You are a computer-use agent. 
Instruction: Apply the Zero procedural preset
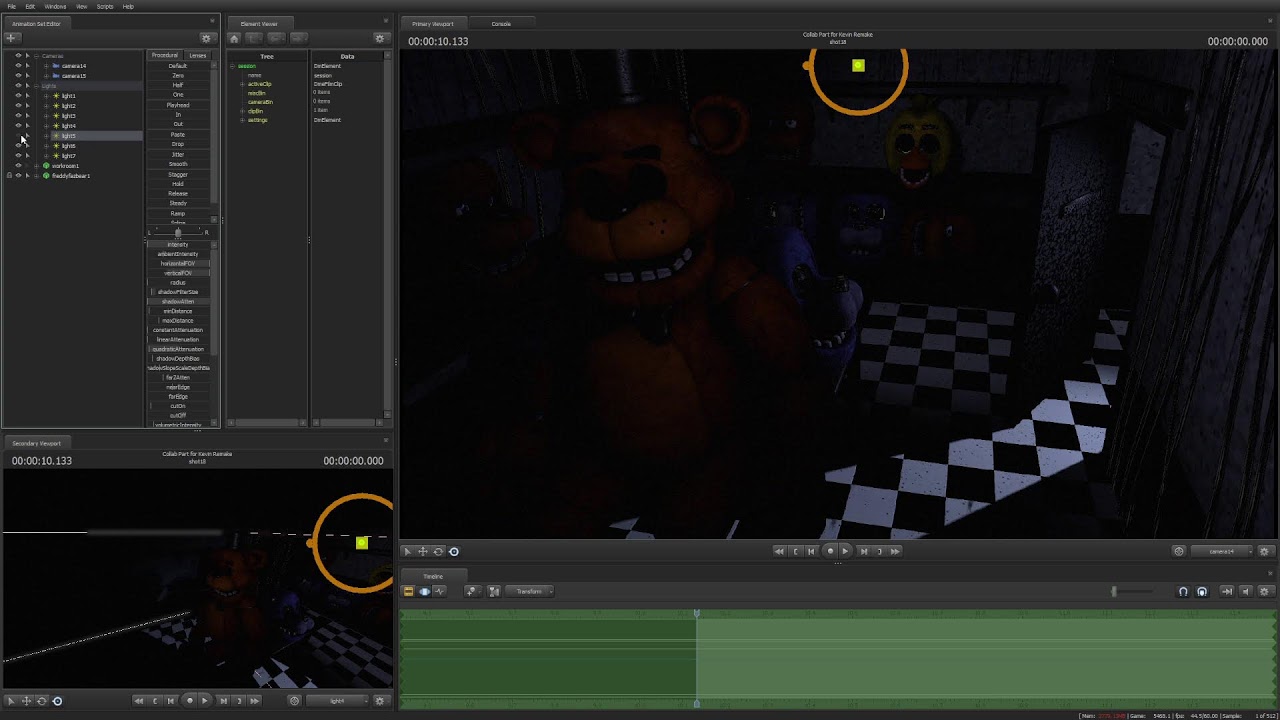(178, 76)
